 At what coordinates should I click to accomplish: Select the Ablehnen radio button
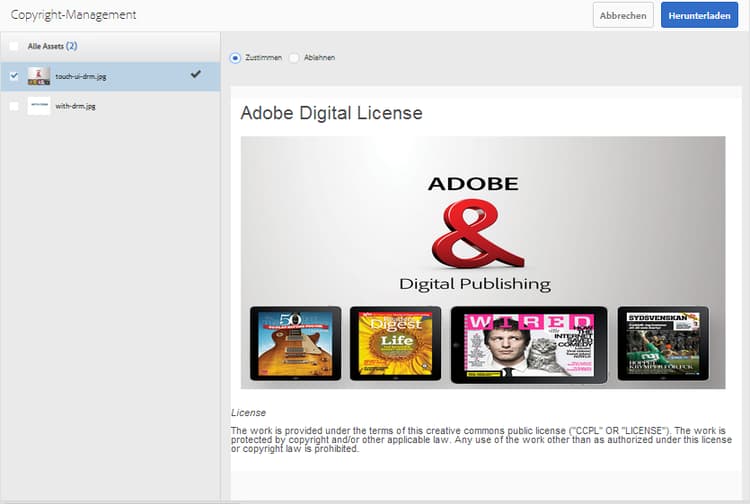[x=294, y=58]
